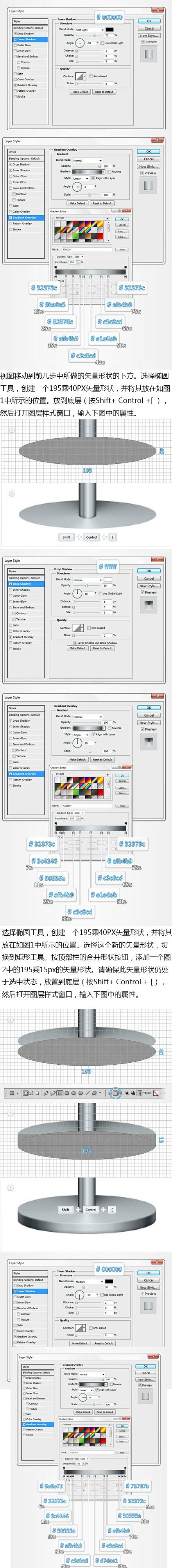Click Contour thumbnail in Soft Light dialog Quality section

80,76
